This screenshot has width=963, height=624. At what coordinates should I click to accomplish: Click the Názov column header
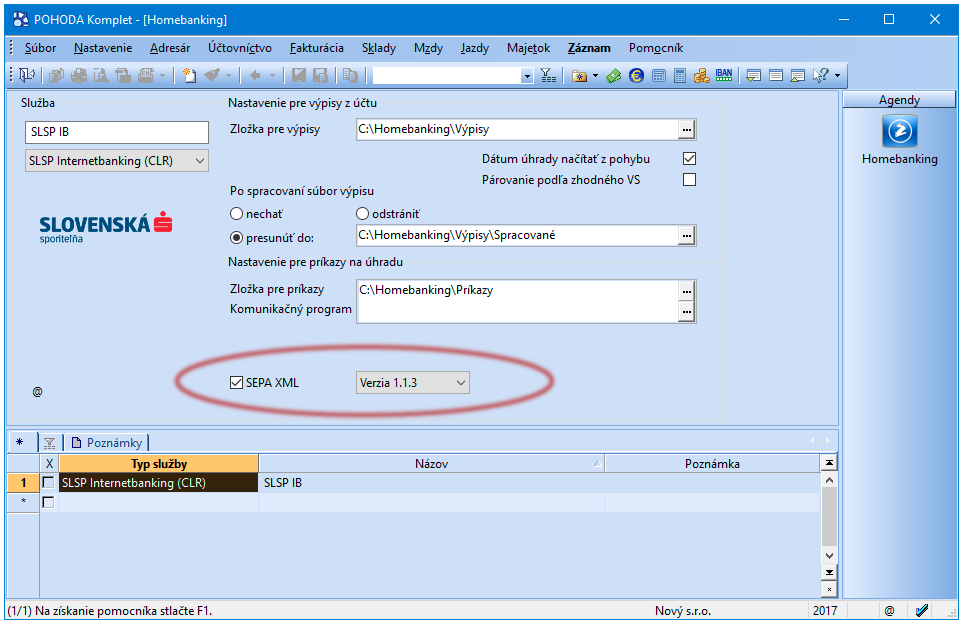[x=432, y=464]
